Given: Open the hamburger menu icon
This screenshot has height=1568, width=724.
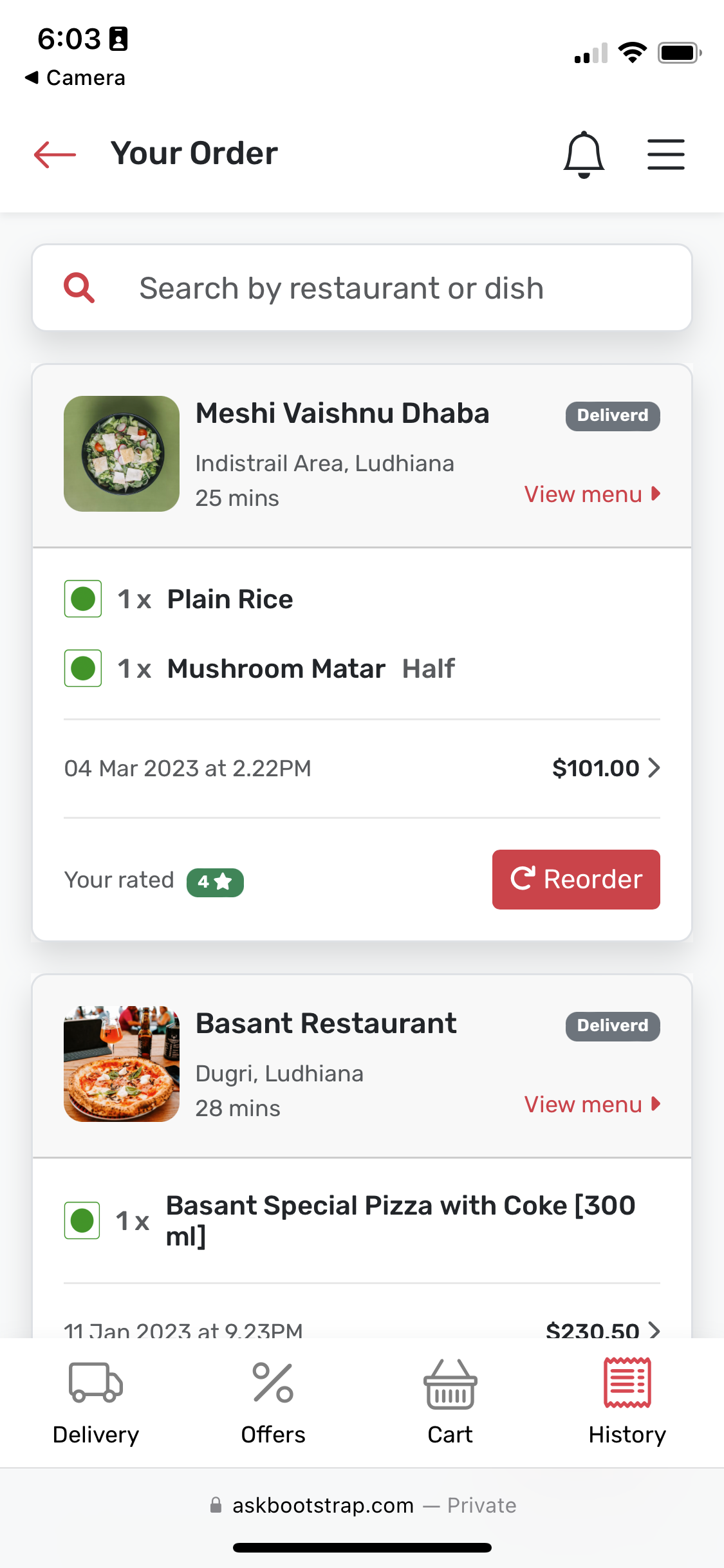Looking at the screenshot, I should pyautogui.click(x=666, y=154).
